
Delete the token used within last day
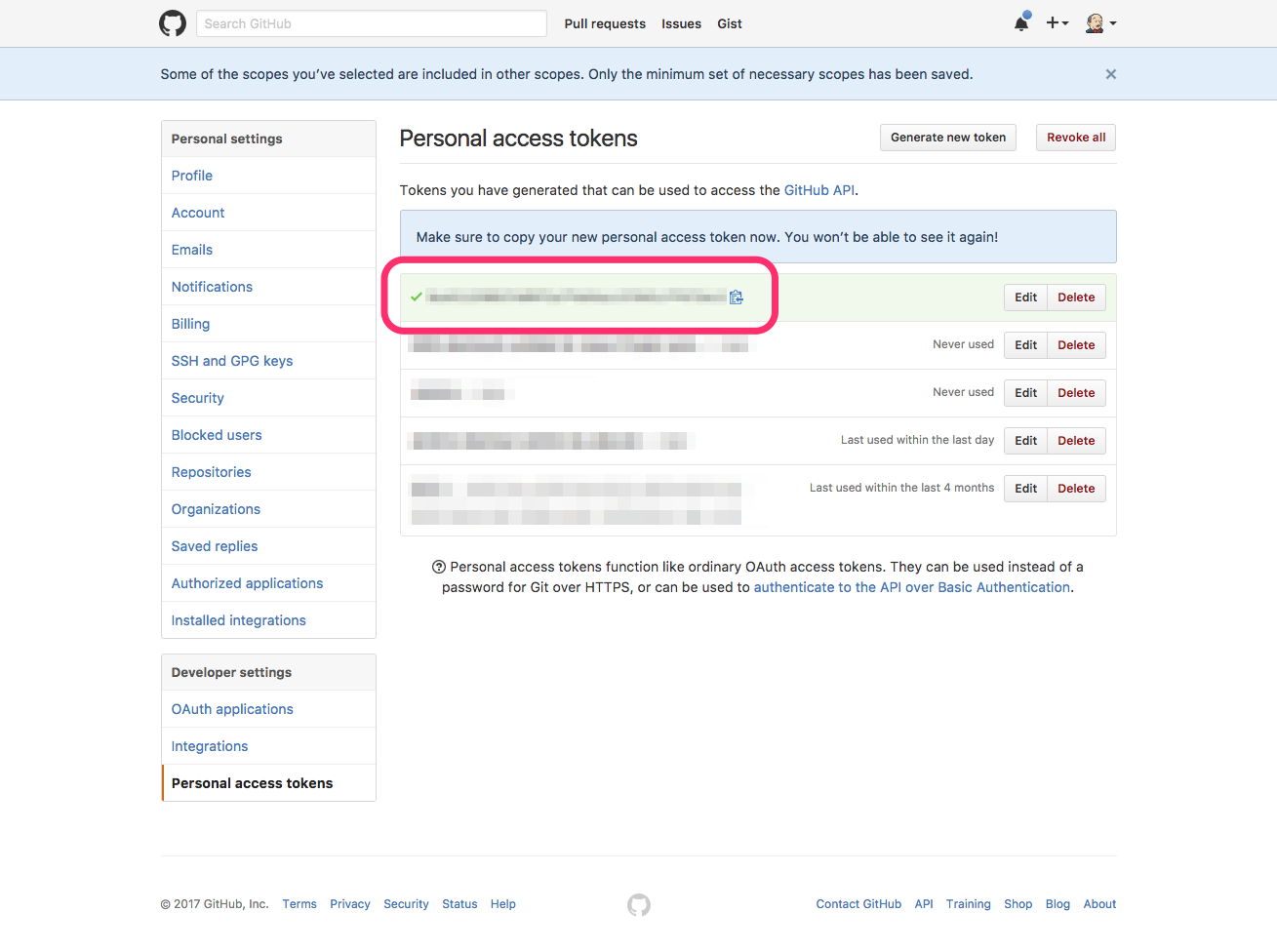pos(1076,441)
